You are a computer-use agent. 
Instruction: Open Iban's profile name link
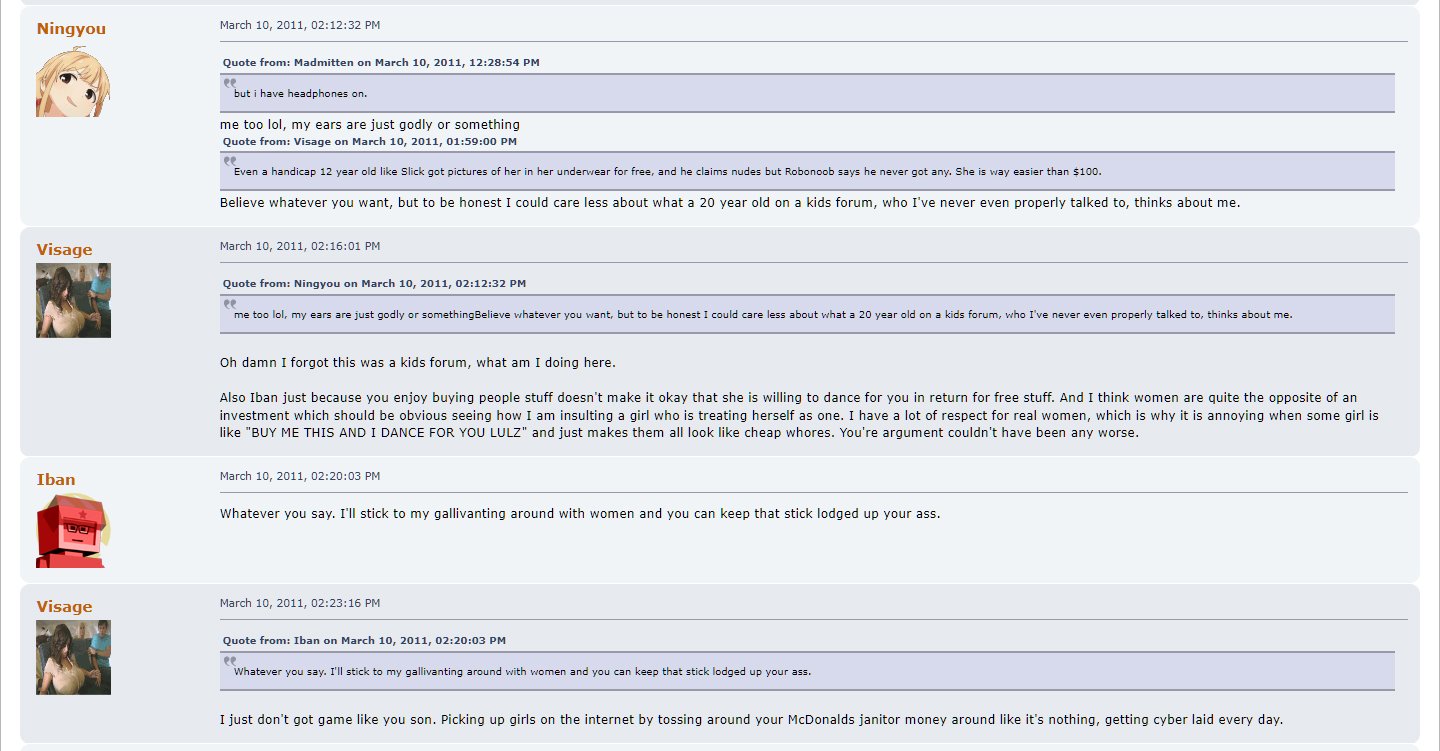pos(56,480)
